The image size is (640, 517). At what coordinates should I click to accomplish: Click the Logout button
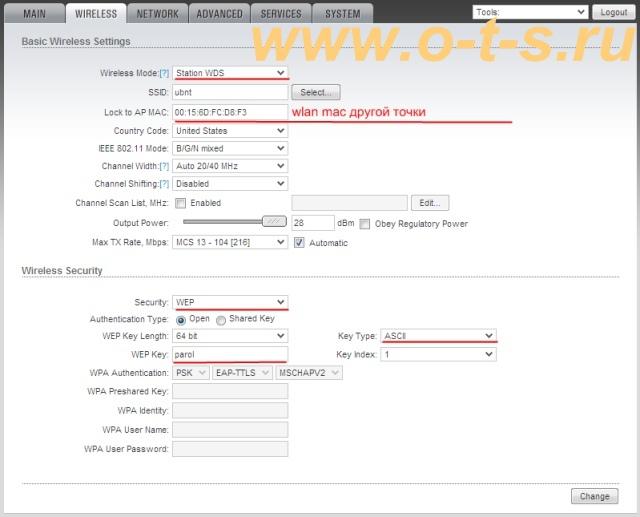coord(613,12)
